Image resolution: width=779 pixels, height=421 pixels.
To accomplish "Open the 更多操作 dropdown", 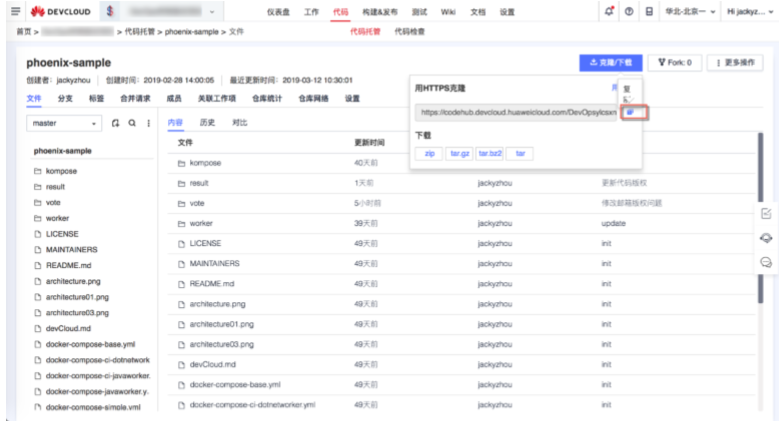I will 735,63.
